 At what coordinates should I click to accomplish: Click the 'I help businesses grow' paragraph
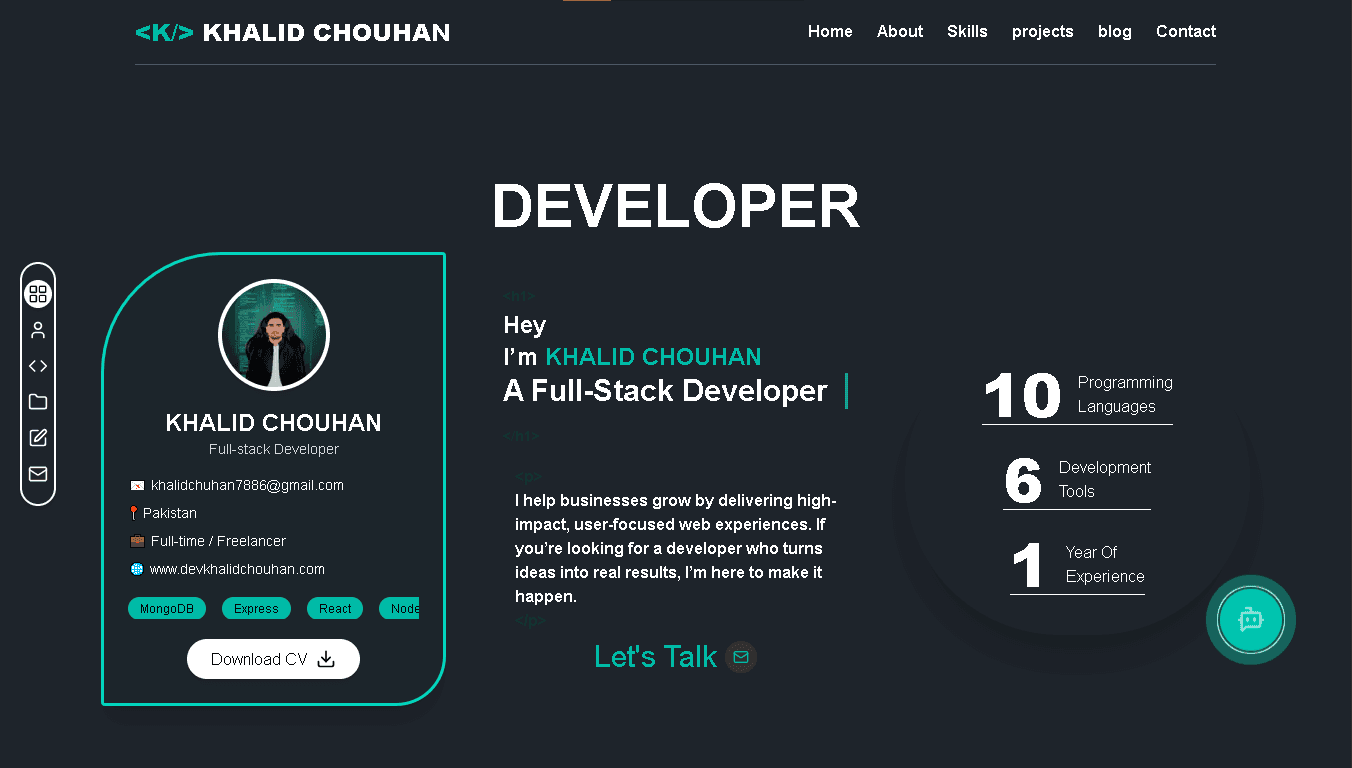click(x=676, y=548)
